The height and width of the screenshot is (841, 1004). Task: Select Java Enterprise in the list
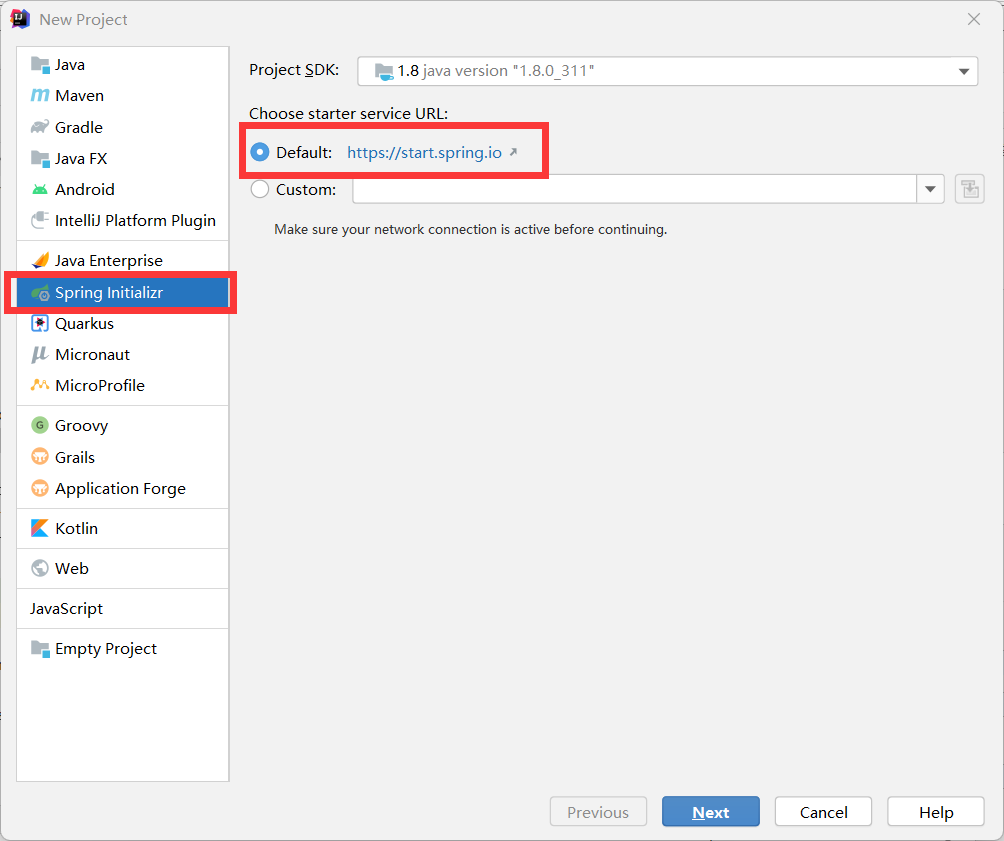tap(123, 260)
